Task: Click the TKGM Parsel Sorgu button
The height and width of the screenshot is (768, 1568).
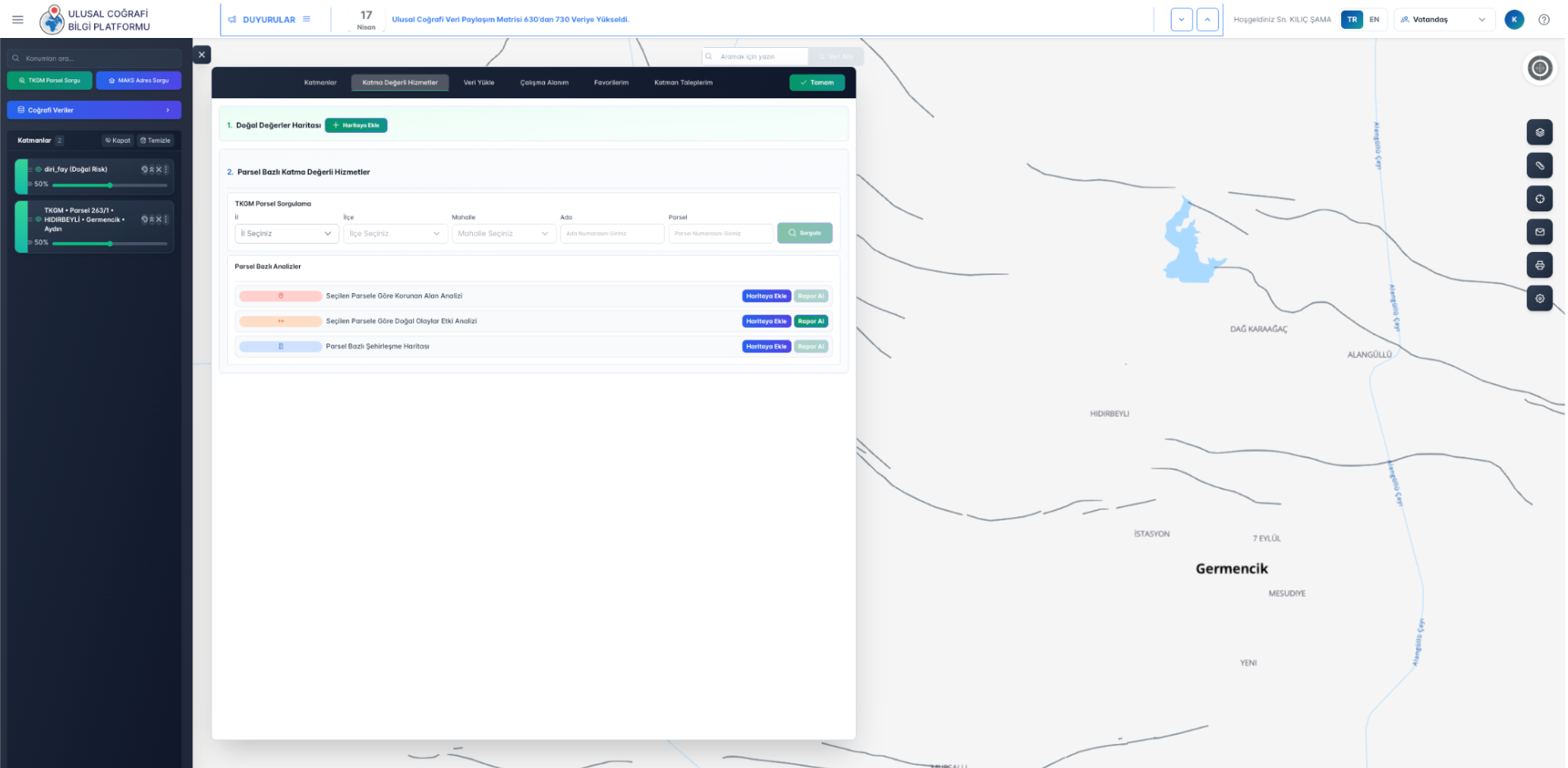Action: click(x=50, y=80)
